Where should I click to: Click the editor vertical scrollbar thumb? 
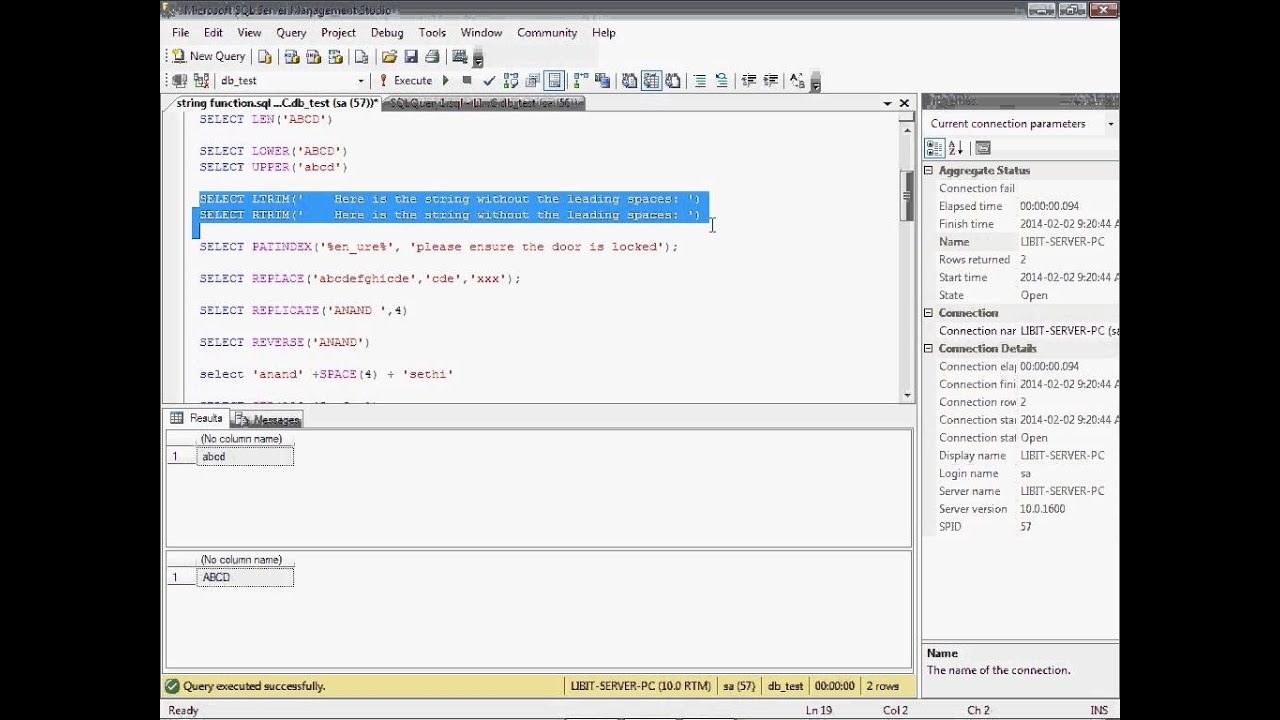point(908,196)
